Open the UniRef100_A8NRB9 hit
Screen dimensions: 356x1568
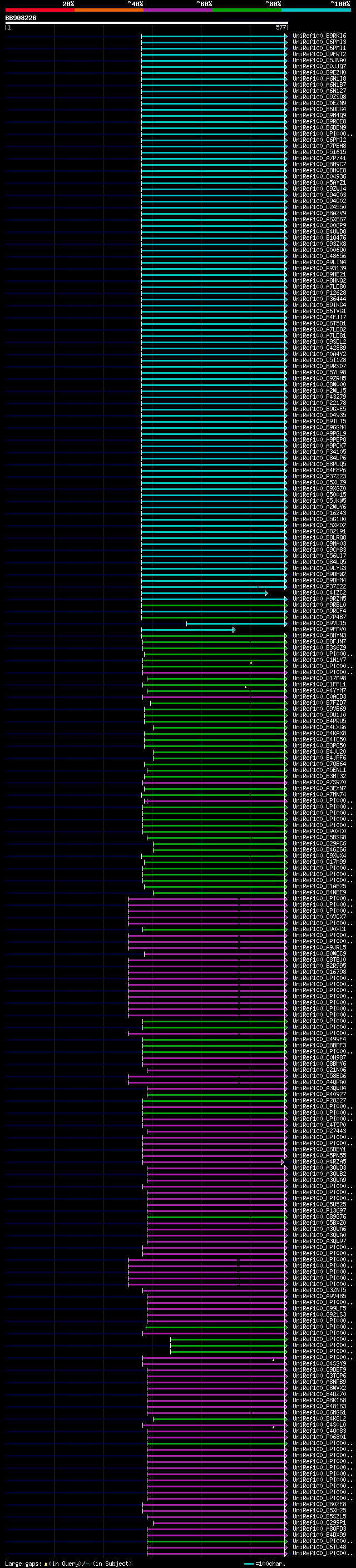[319, 1382]
